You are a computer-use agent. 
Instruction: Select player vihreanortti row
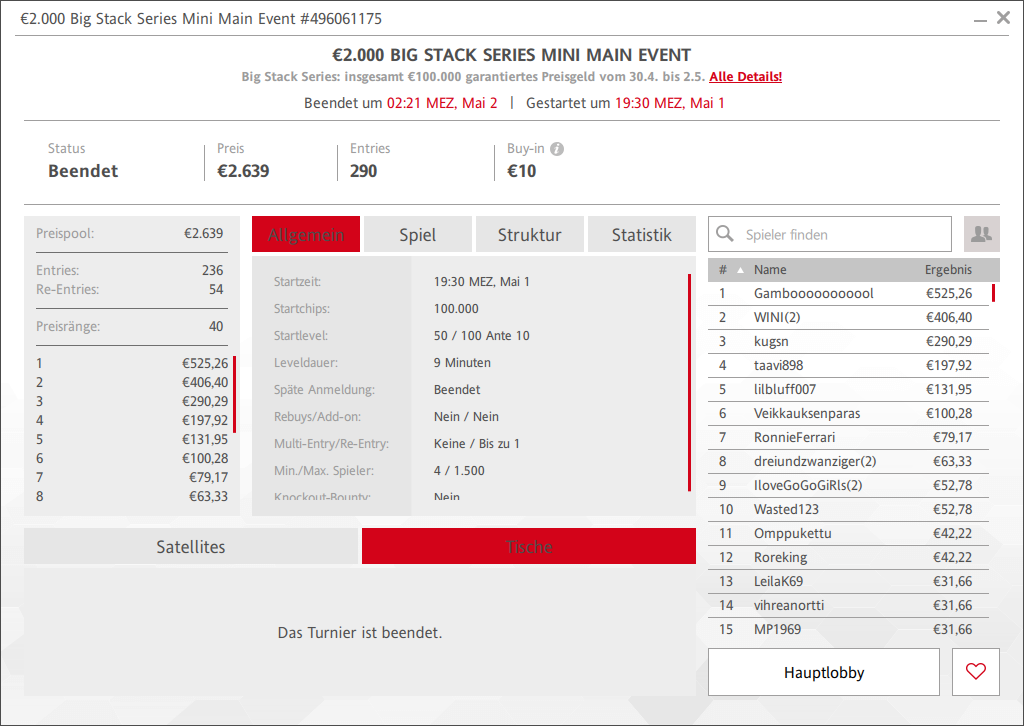(x=848, y=605)
